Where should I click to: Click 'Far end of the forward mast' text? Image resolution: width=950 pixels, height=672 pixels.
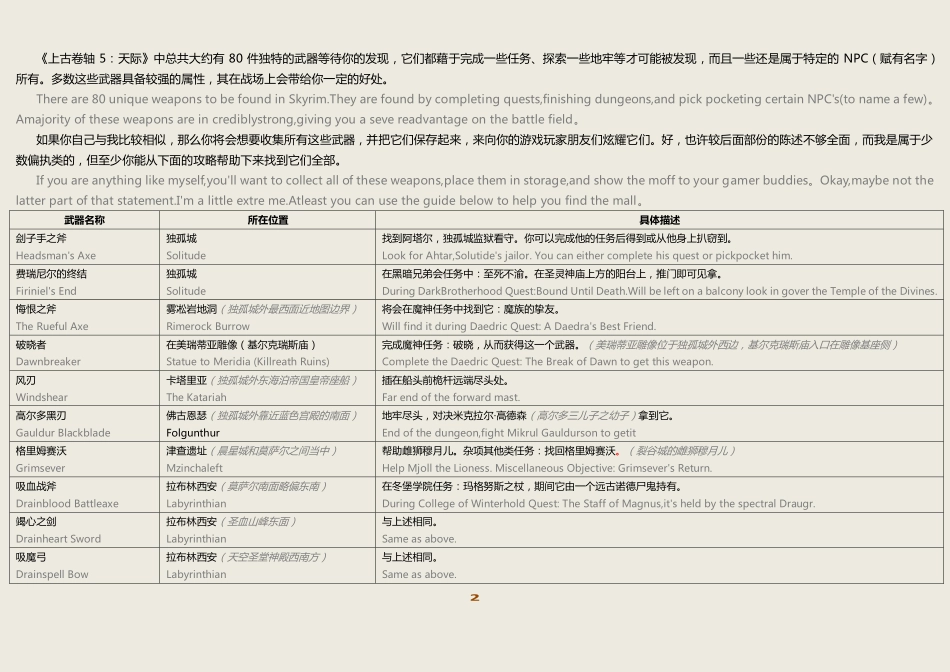click(451, 398)
